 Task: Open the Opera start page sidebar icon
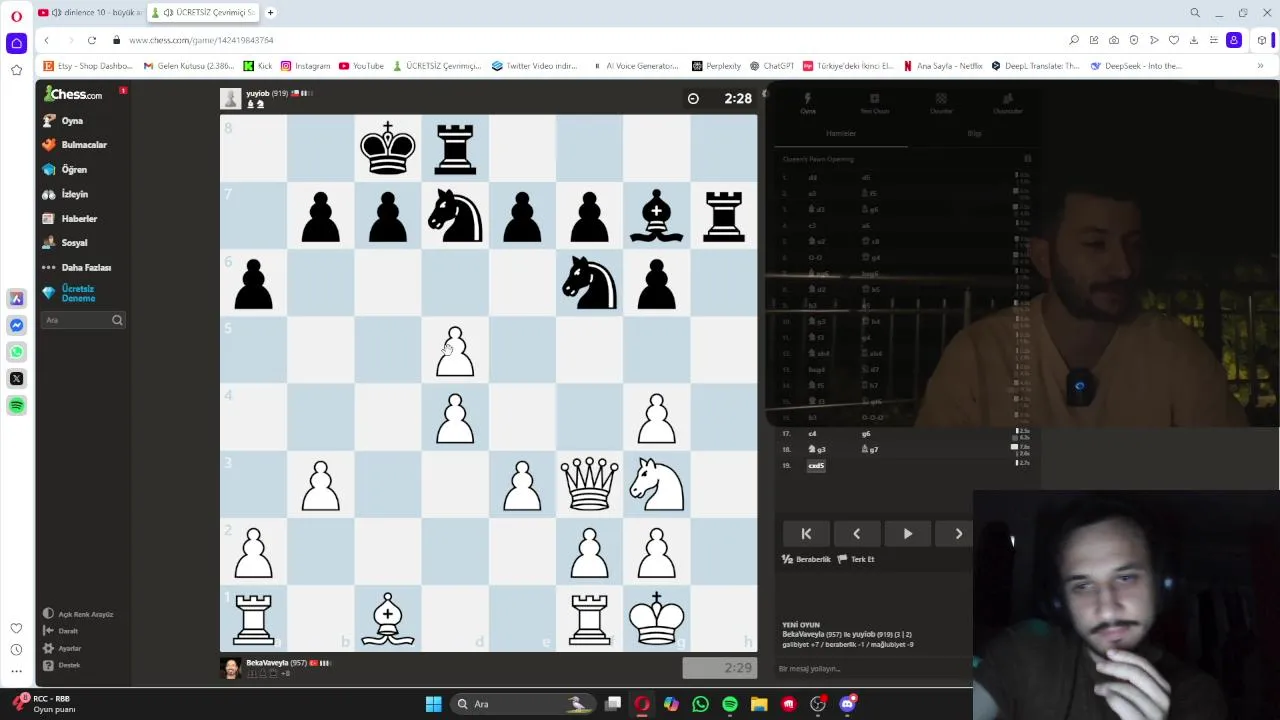[16, 43]
